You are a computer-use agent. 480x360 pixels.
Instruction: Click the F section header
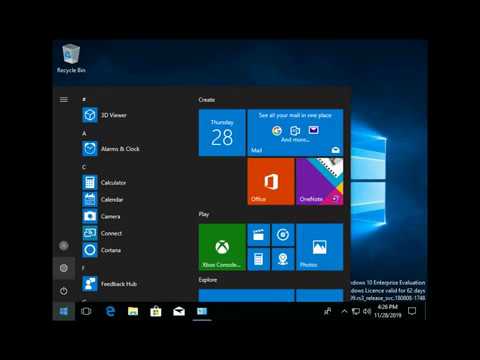tap(83, 268)
